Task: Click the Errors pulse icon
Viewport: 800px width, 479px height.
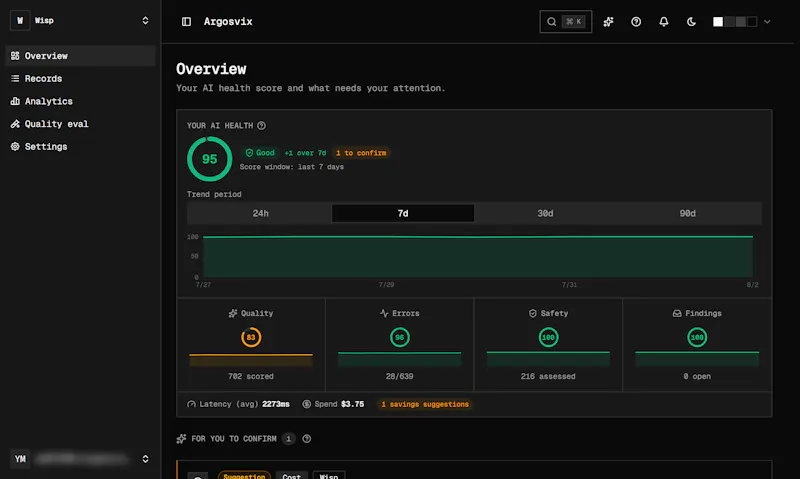Action: (384, 313)
